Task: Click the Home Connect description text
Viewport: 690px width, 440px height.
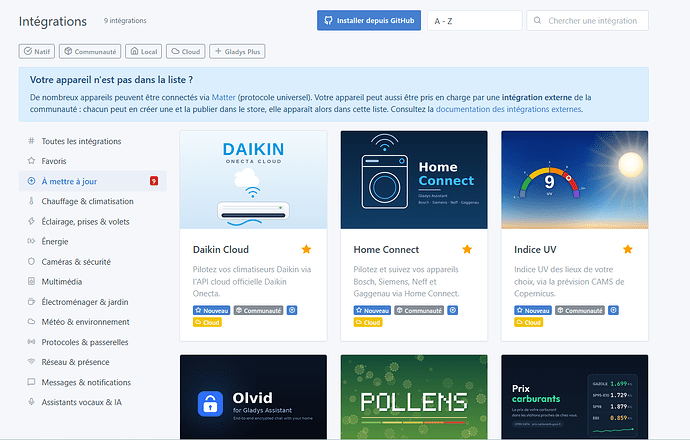Action: [406, 282]
